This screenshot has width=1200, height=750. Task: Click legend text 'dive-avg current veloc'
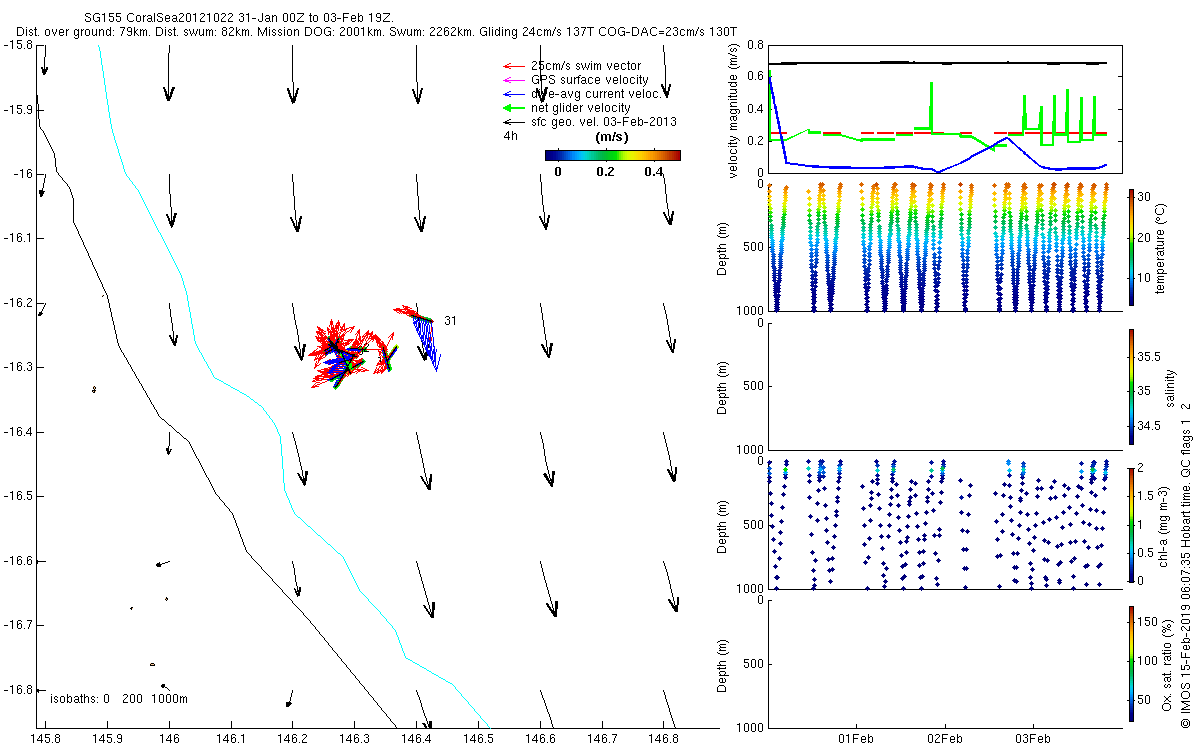595,94
